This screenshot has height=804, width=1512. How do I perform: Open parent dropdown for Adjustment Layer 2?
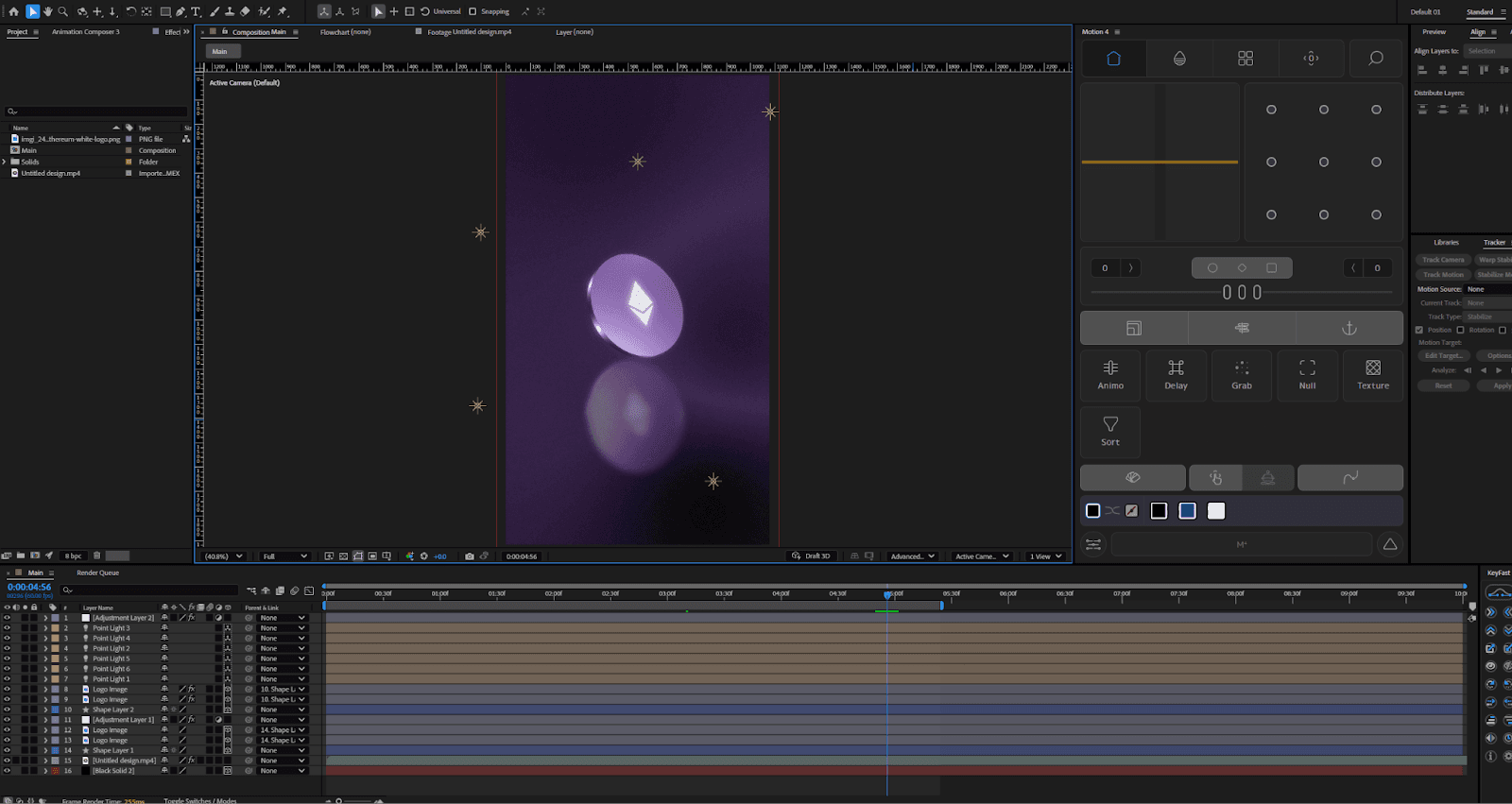282,618
